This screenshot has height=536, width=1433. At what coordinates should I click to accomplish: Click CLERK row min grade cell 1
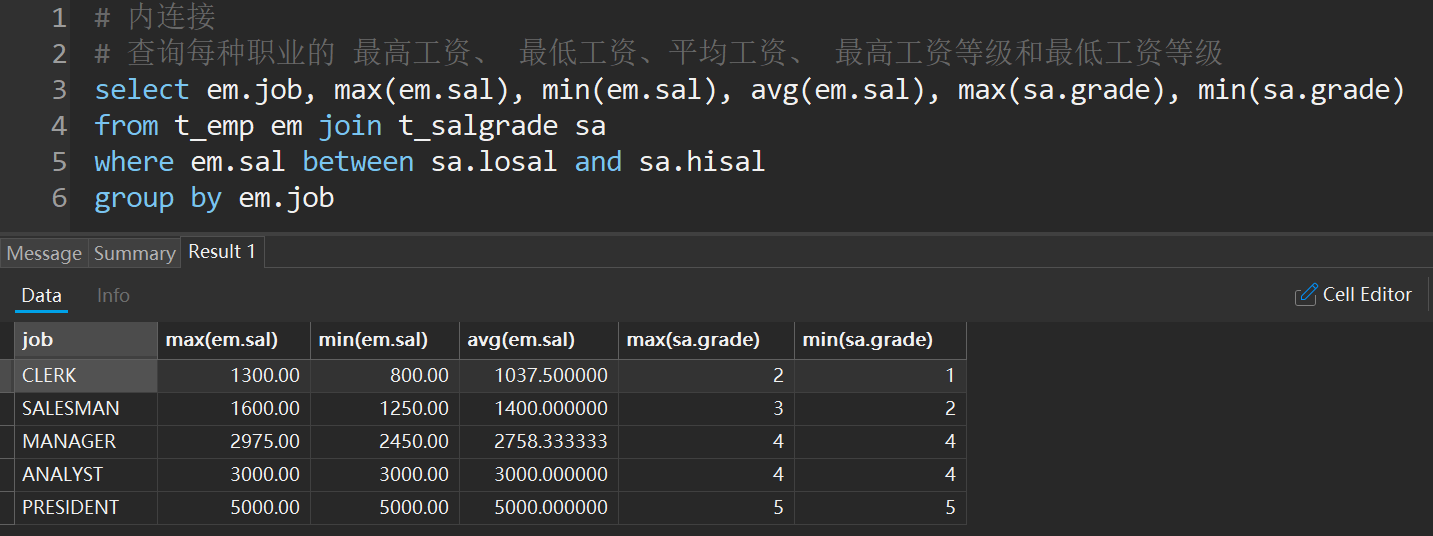[x=880, y=375]
